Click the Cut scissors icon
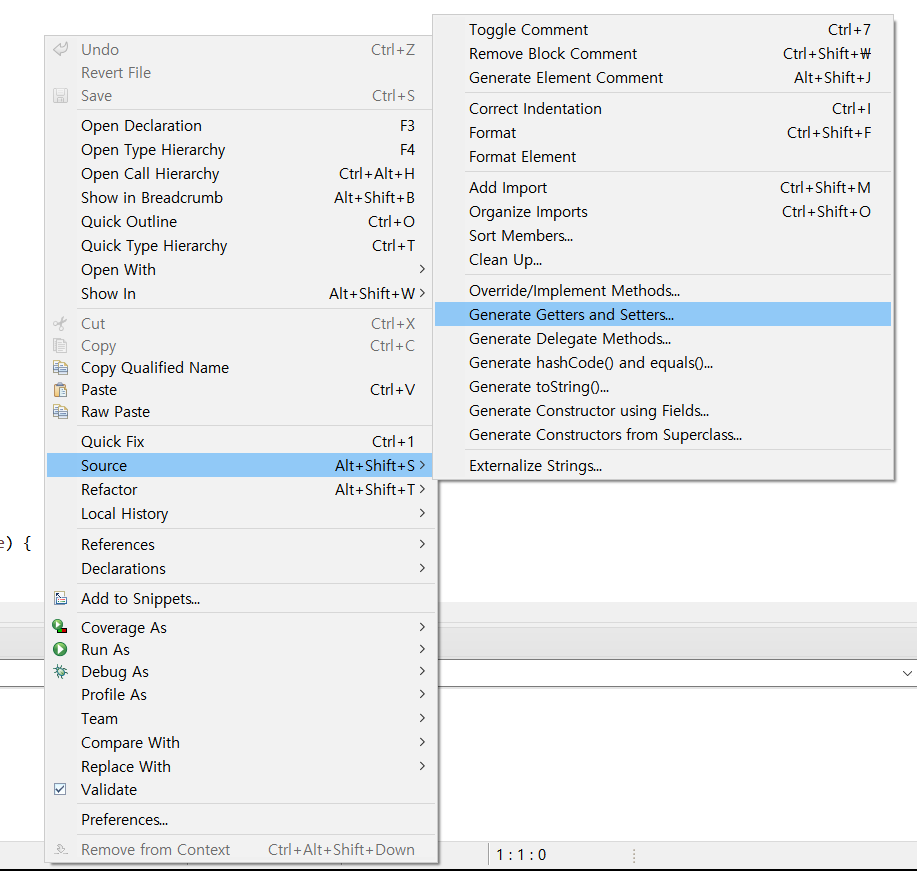 (x=60, y=323)
